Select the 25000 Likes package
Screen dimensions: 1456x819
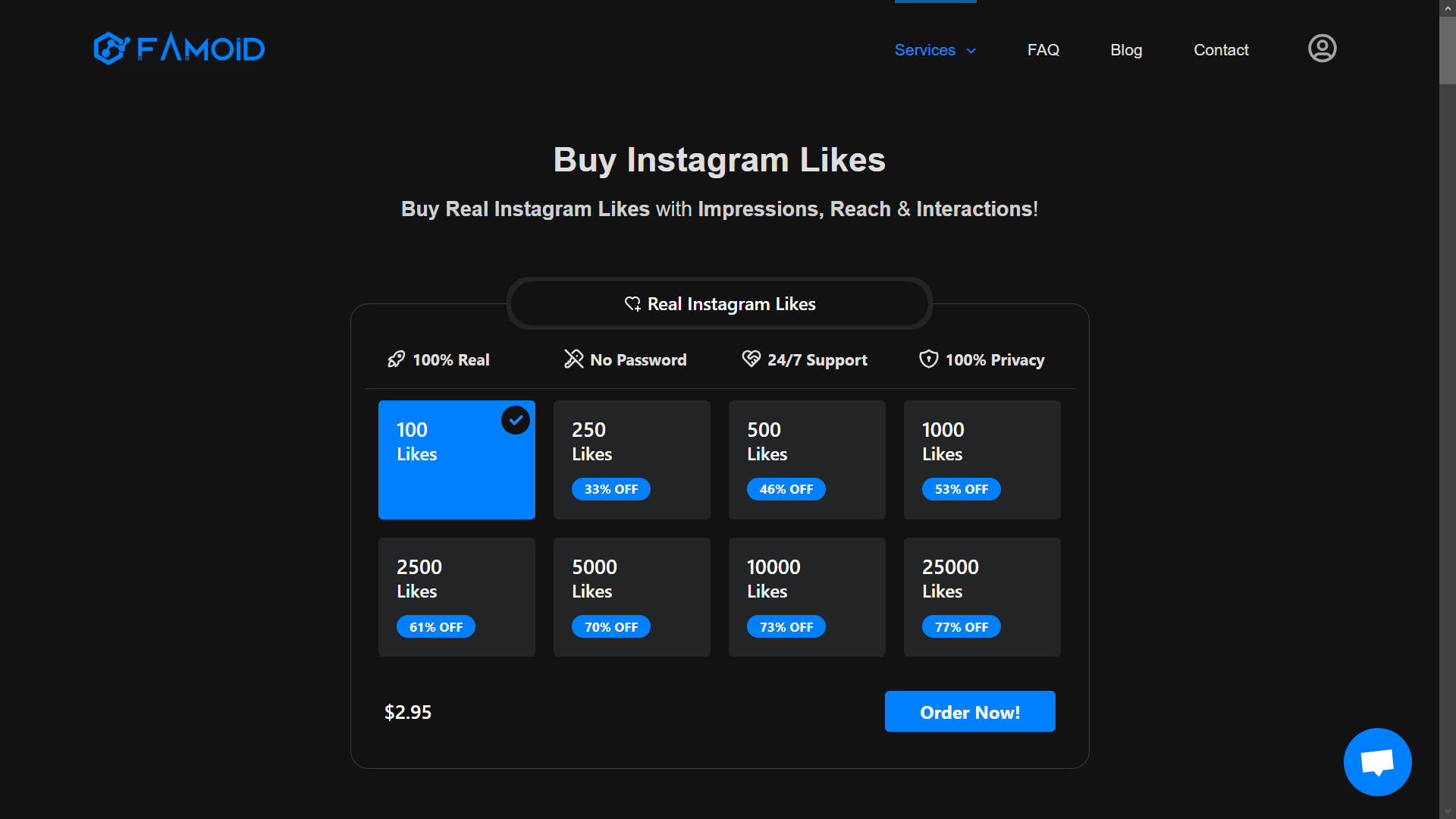[982, 597]
